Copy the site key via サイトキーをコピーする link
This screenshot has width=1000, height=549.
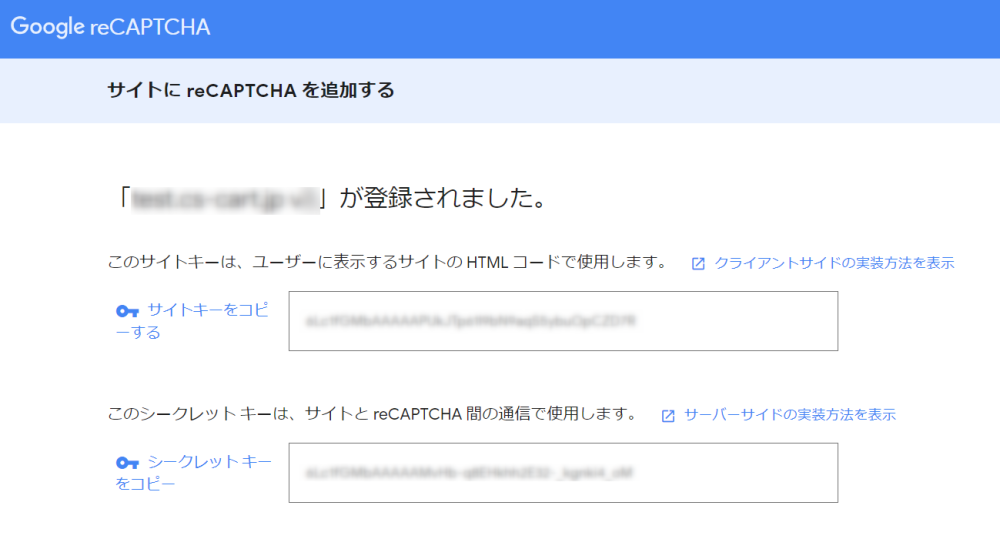(x=192, y=321)
